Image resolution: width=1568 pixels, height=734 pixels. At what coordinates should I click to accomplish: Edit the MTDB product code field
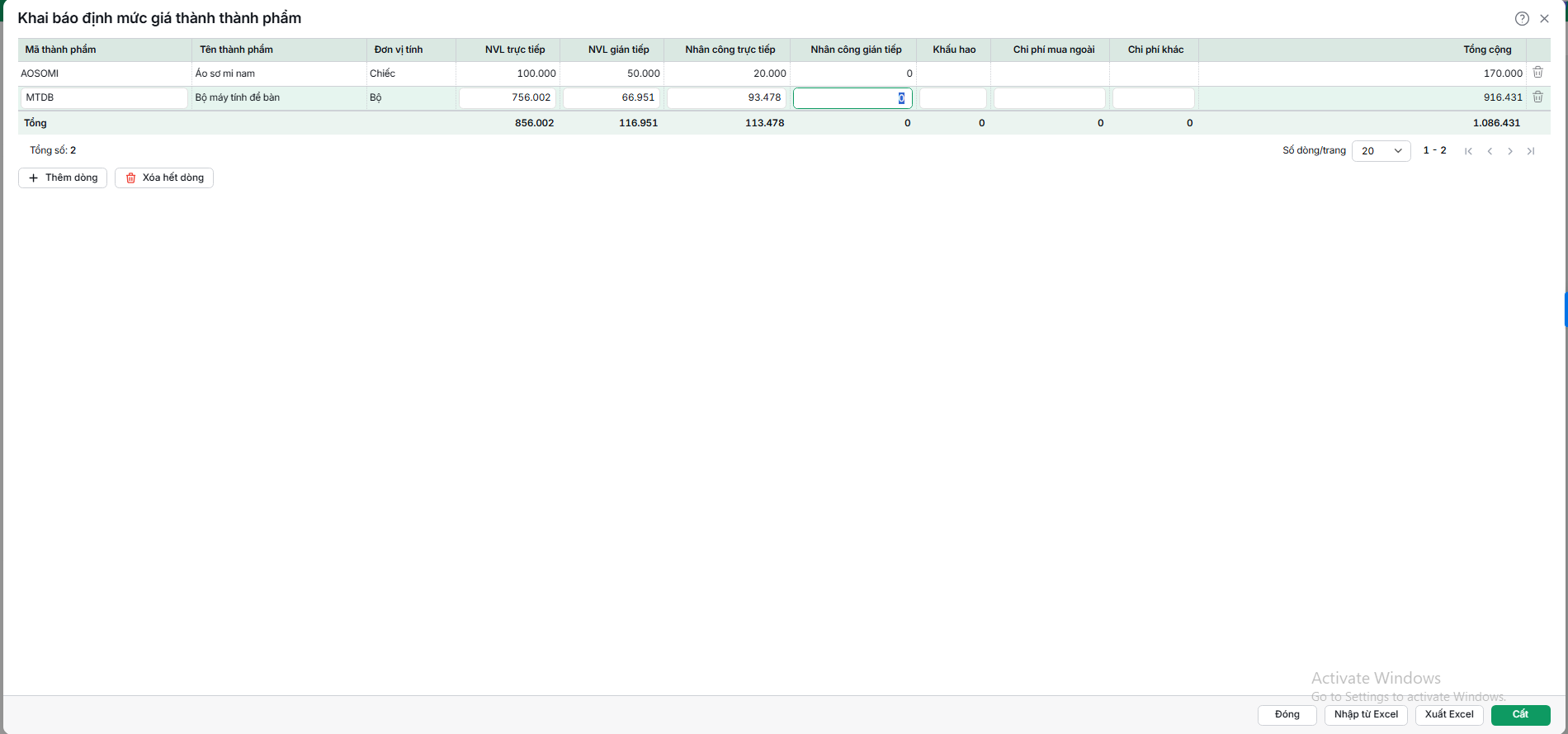click(x=104, y=97)
